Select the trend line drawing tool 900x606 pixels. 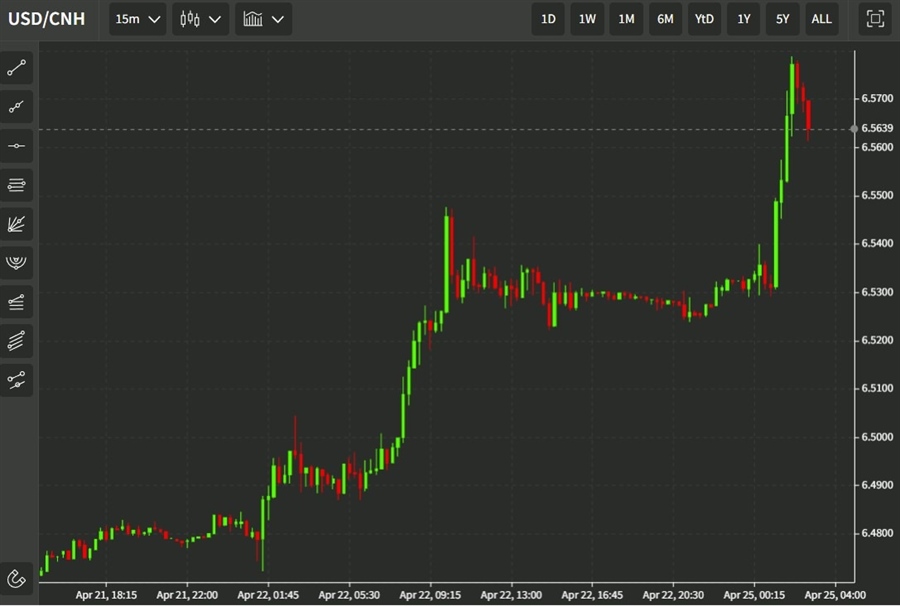click(17, 68)
